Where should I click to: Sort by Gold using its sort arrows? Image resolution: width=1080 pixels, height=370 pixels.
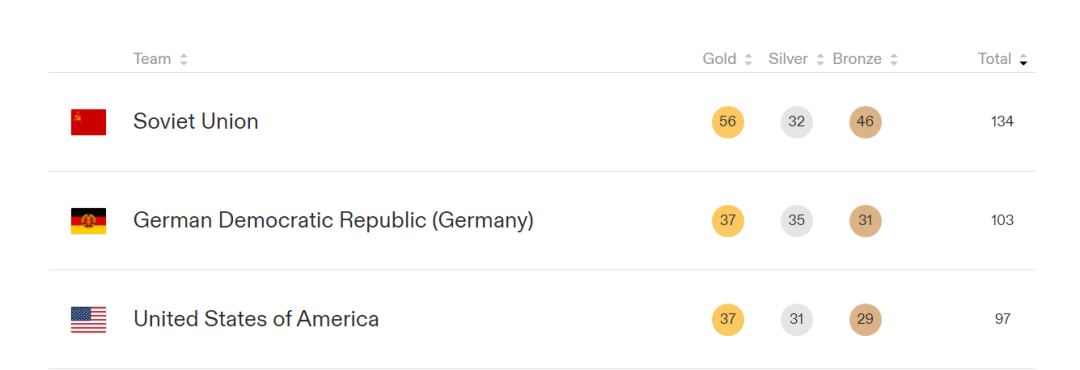[x=748, y=59]
